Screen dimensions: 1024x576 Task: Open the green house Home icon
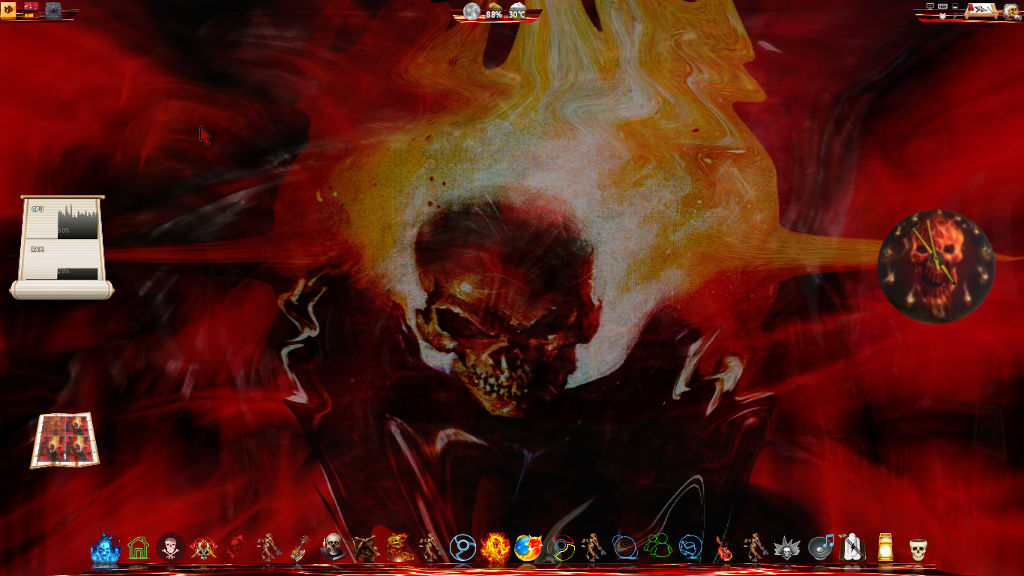pyautogui.click(x=138, y=548)
